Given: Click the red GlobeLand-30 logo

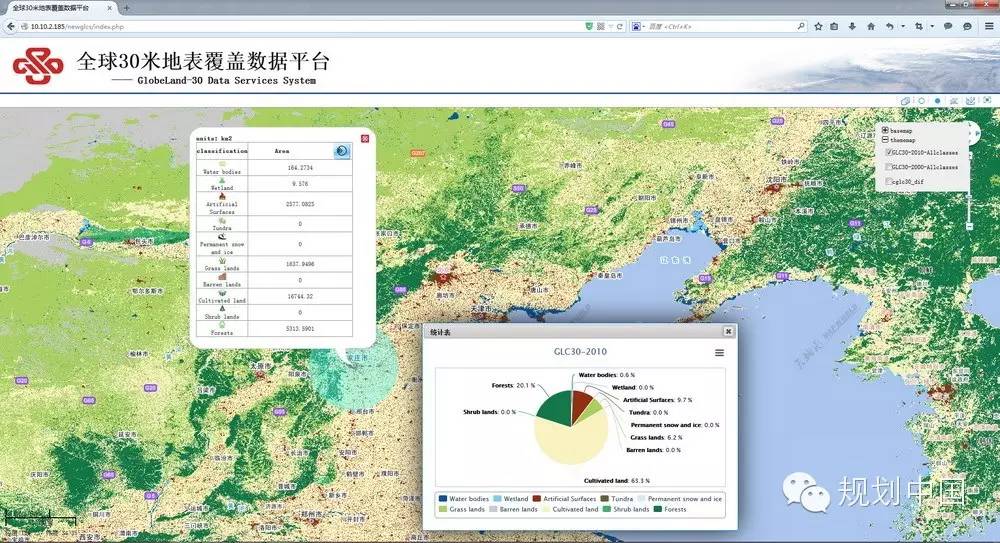Looking at the screenshot, I should [x=38, y=66].
